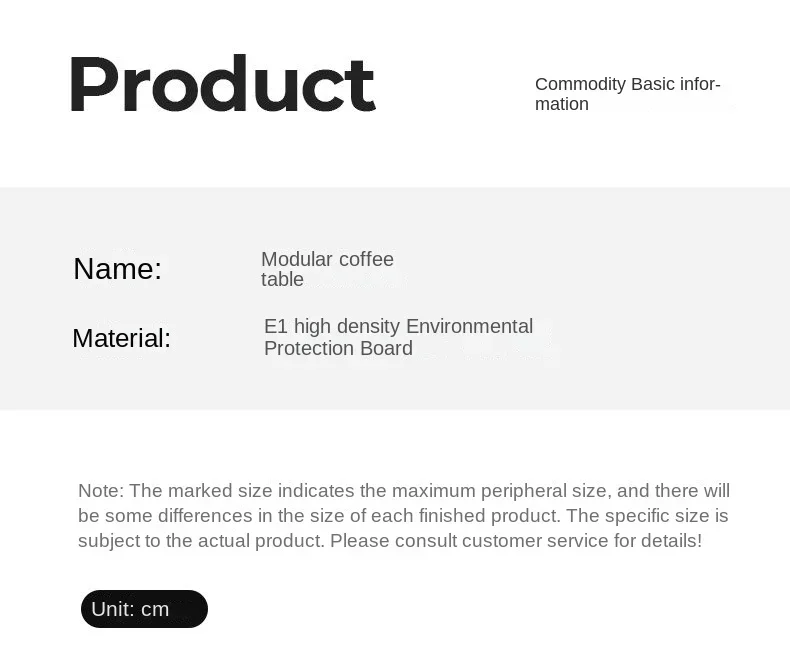This screenshot has width=790, height=655.
Task: Click the phrase maximum peripheral size in note
Action: tap(499, 491)
